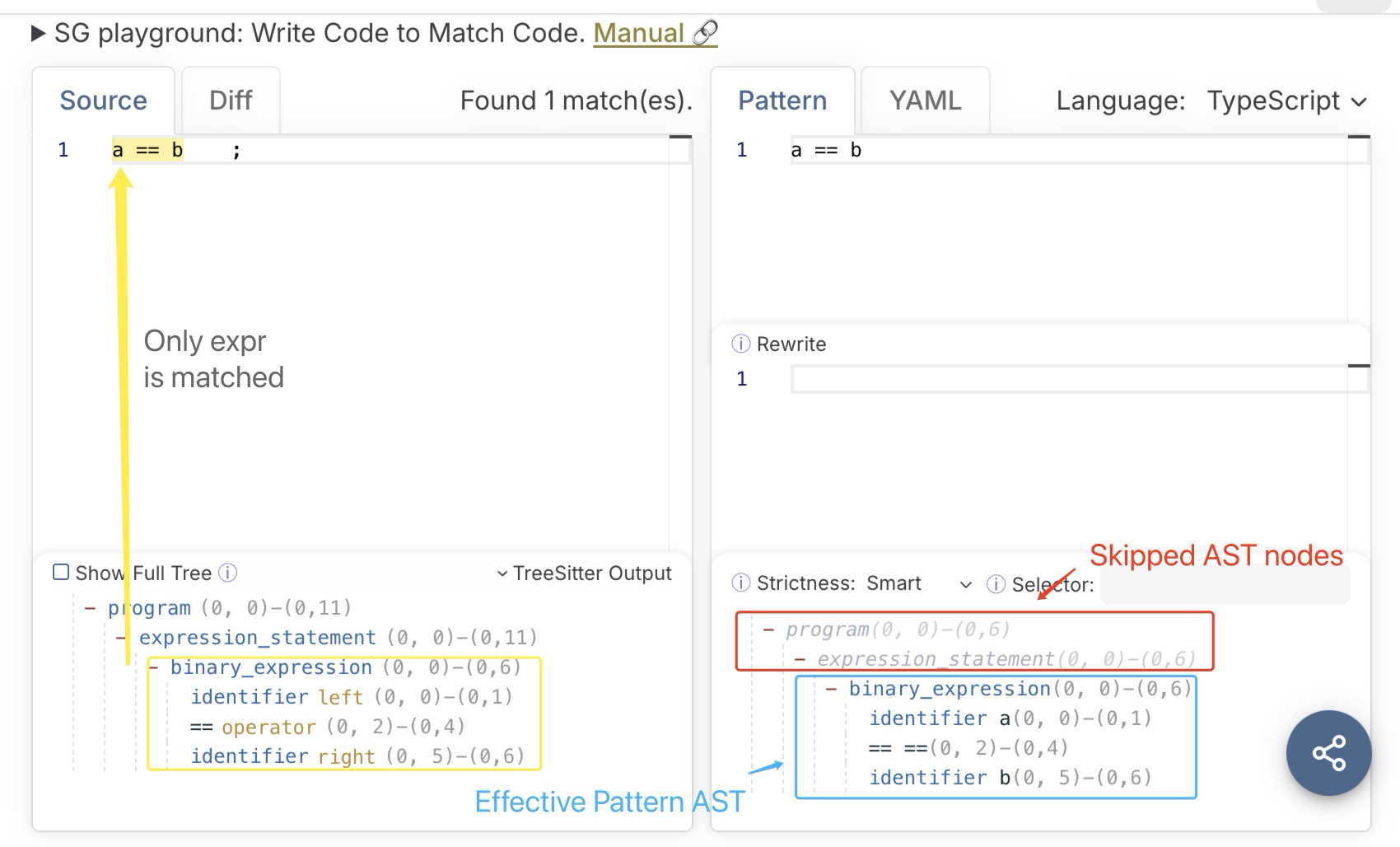Viewport: 1400px width, 847px height.
Task: Enable the Show Full Tree checkbox
Action: tap(61, 573)
